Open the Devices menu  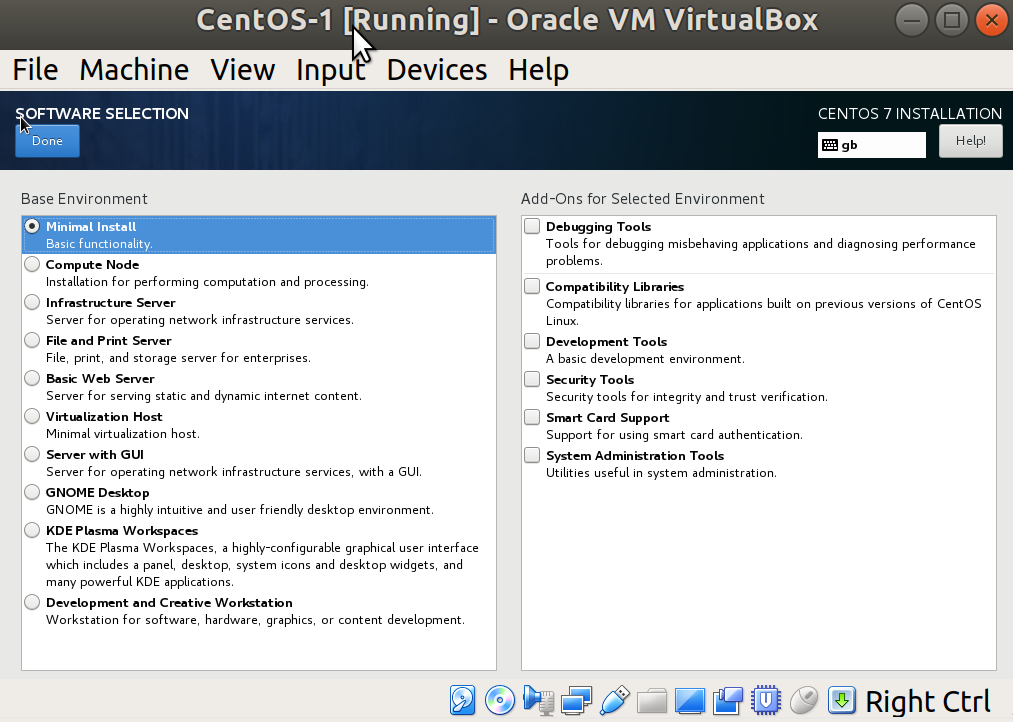click(x=436, y=69)
